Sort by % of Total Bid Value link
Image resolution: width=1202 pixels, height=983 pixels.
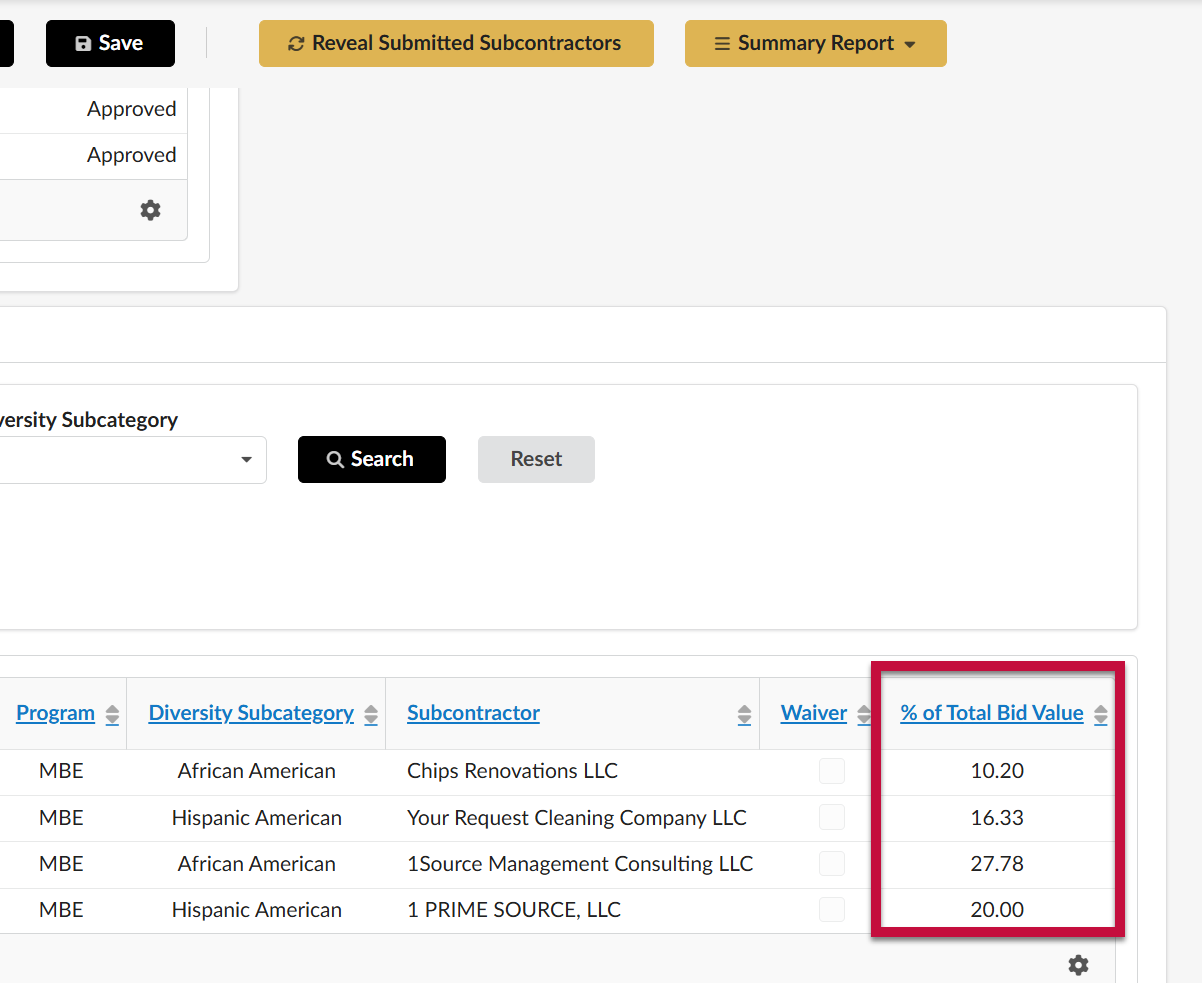(x=992, y=713)
